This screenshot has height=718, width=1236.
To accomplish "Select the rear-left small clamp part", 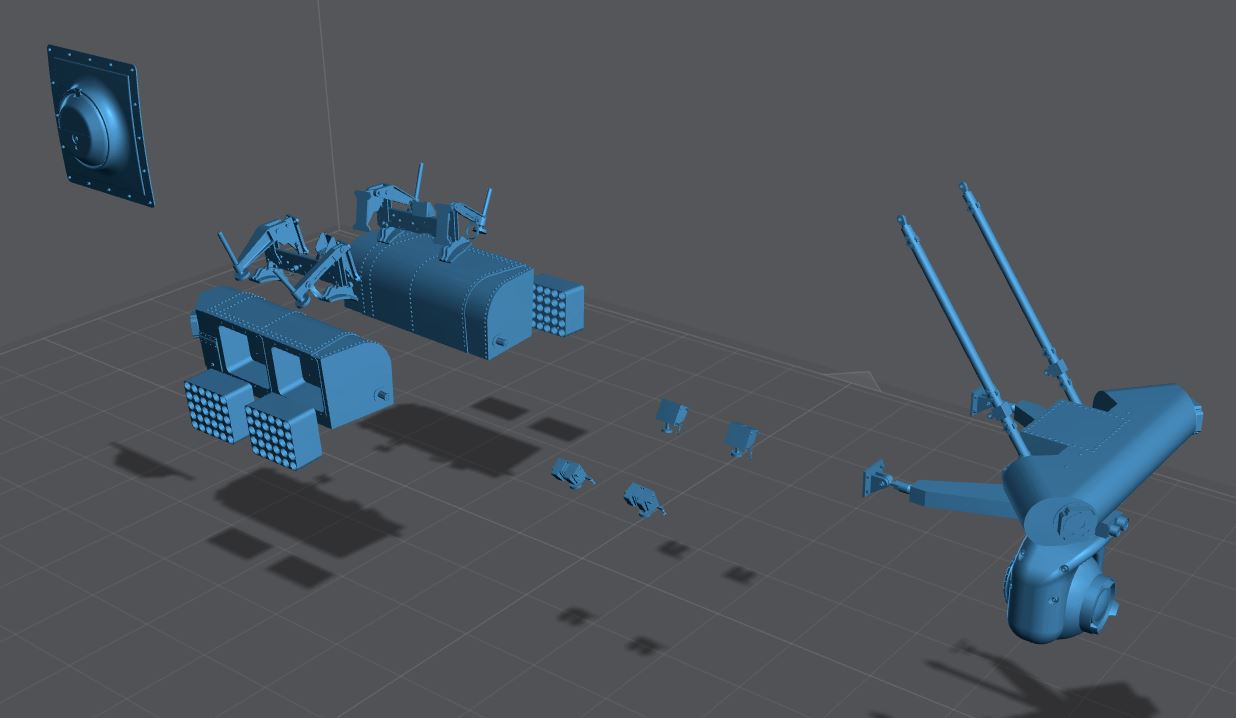I will [x=671, y=414].
